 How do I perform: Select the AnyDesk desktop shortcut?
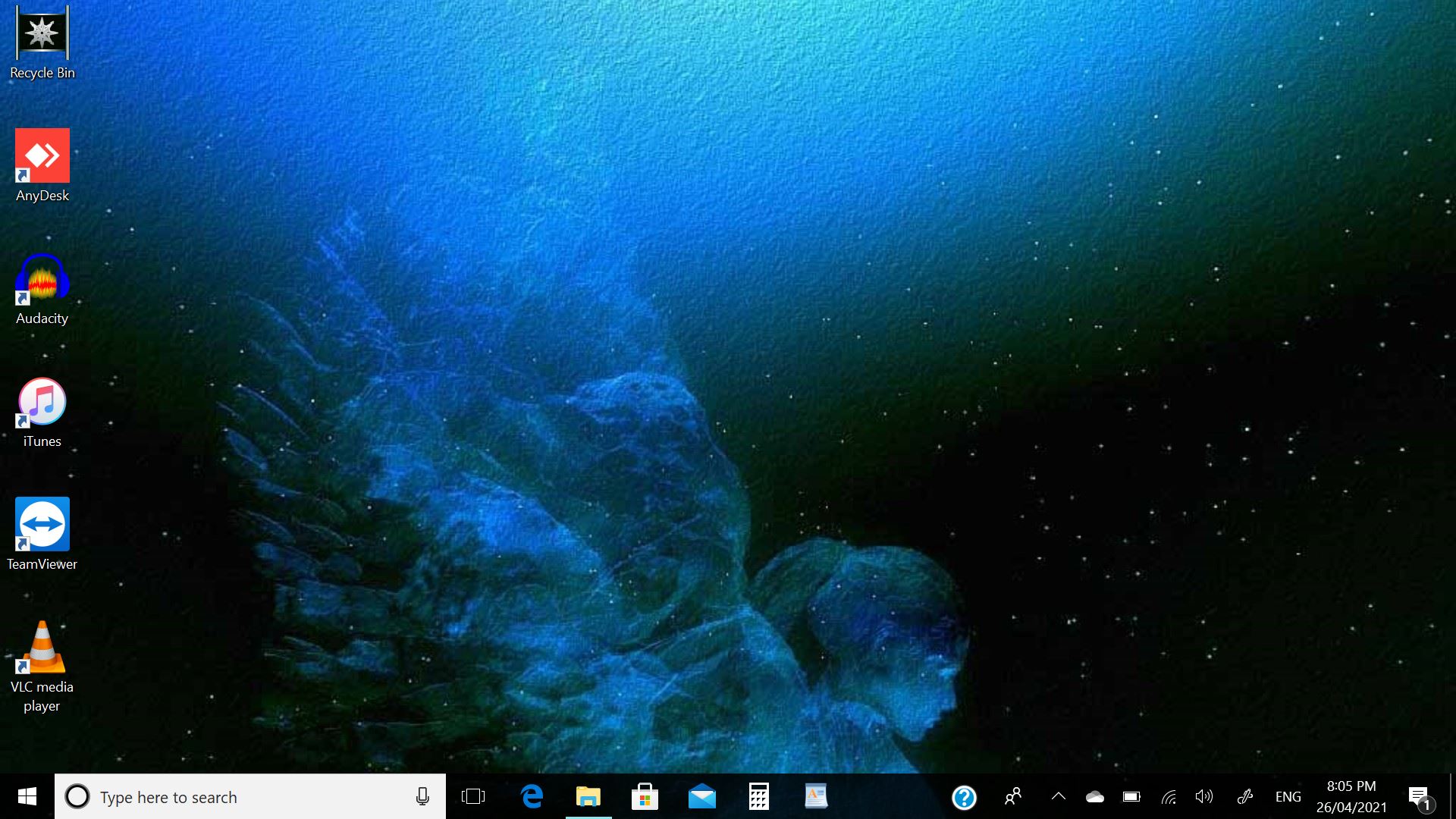(42, 166)
